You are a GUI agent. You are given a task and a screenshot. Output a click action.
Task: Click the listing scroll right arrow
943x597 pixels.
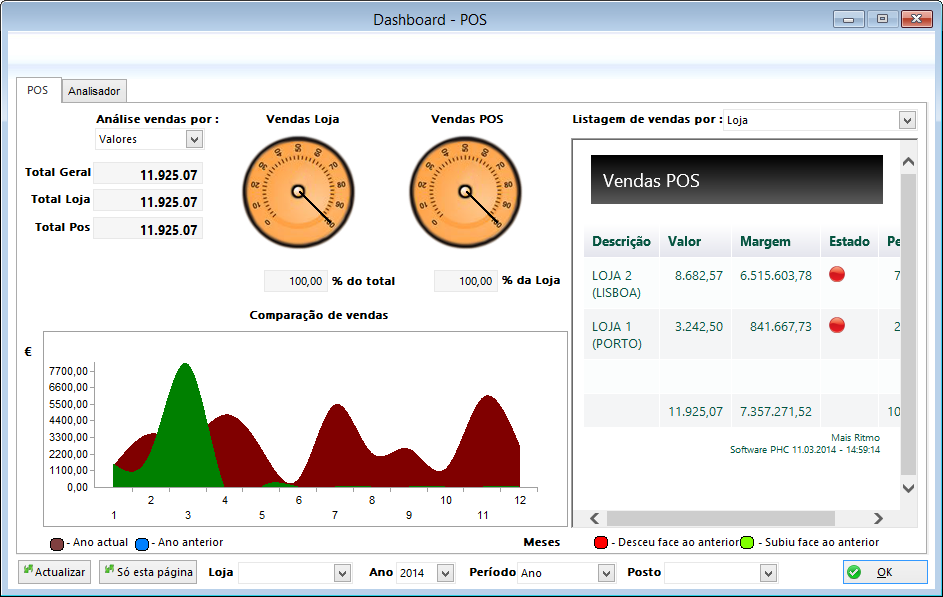coord(878,518)
